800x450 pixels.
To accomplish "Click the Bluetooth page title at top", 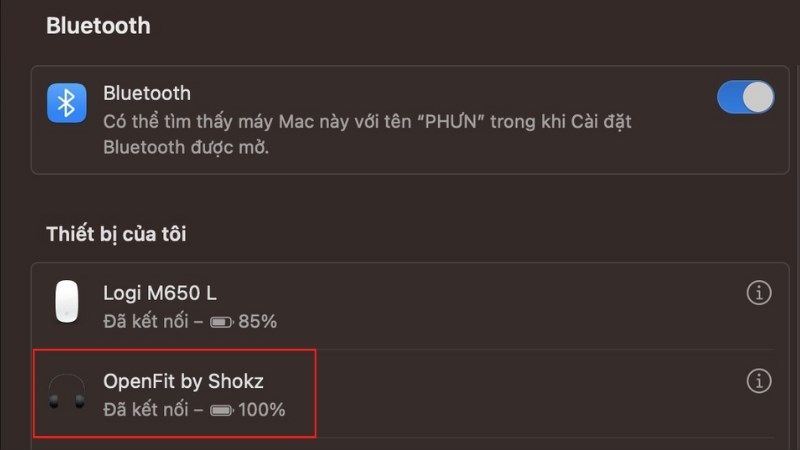I will (x=98, y=25).
